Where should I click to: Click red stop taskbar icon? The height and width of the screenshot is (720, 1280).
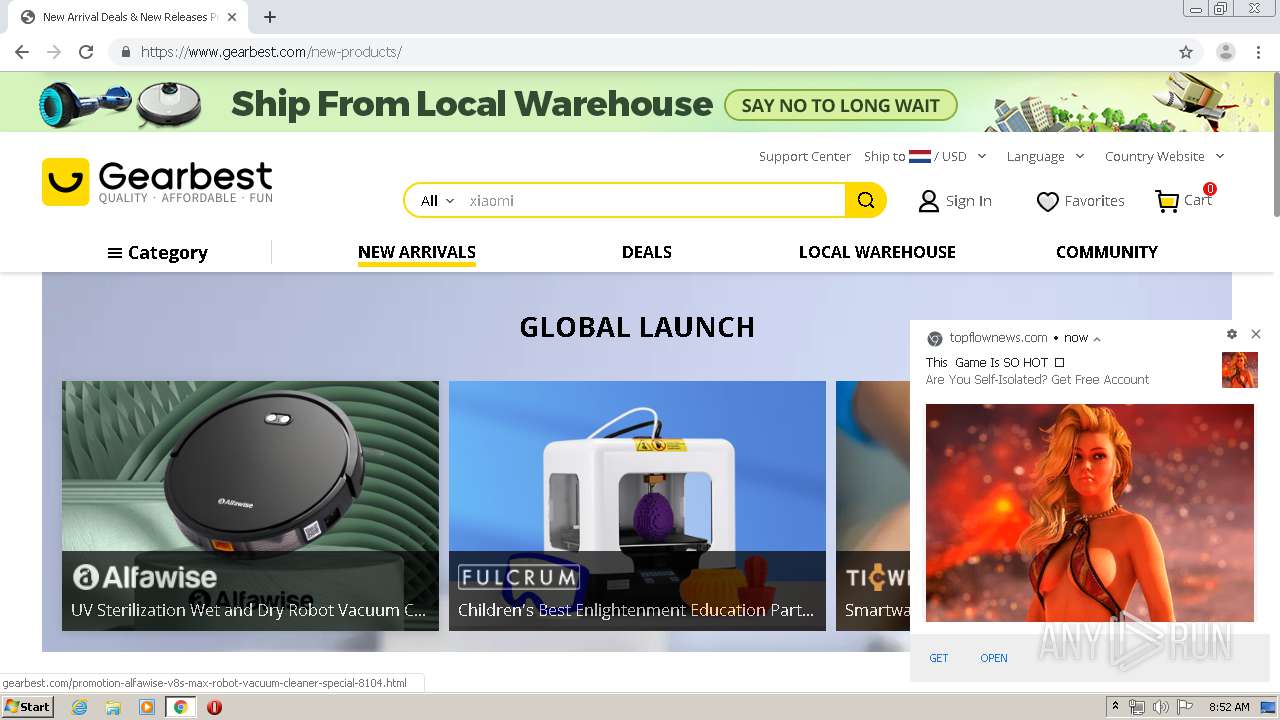214,707
